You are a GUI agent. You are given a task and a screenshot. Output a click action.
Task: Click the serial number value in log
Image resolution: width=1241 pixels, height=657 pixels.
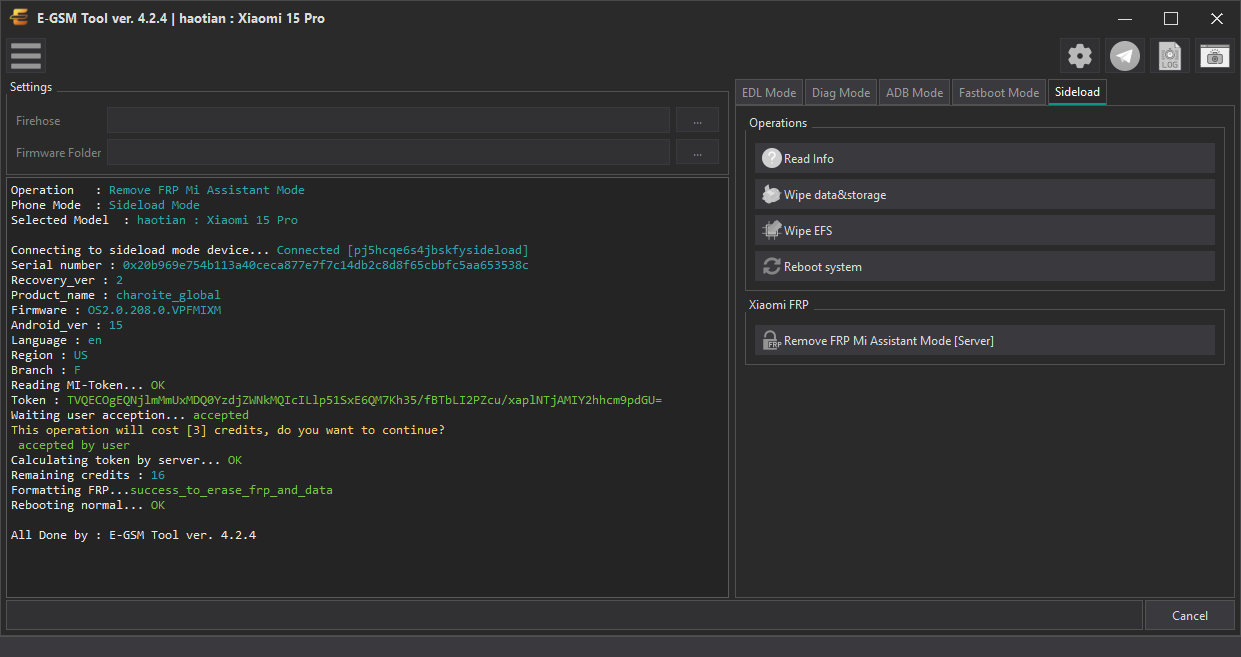pyautogui.click(x=325, y=265)
